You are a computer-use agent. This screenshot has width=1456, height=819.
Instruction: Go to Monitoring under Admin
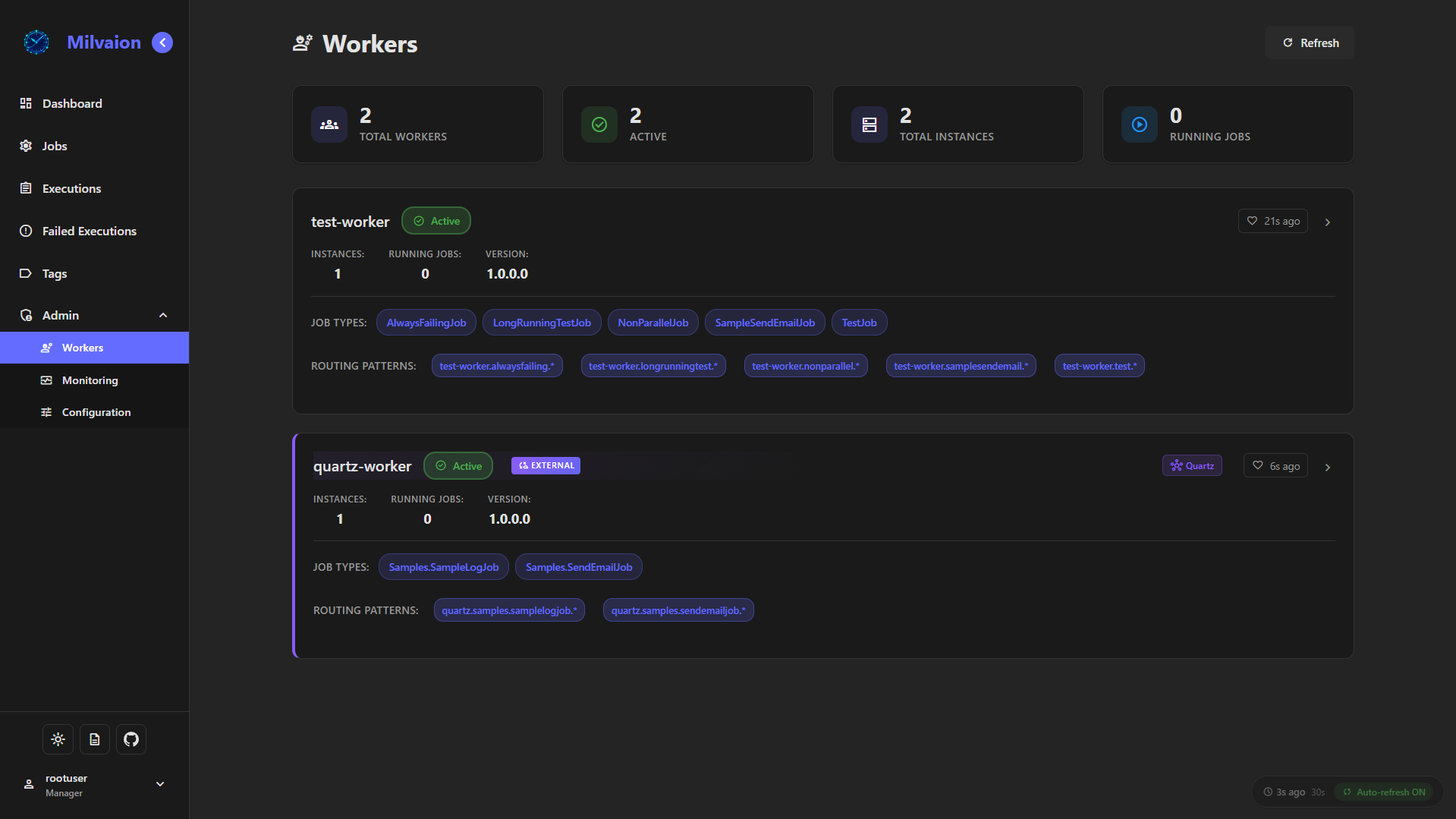90,380
